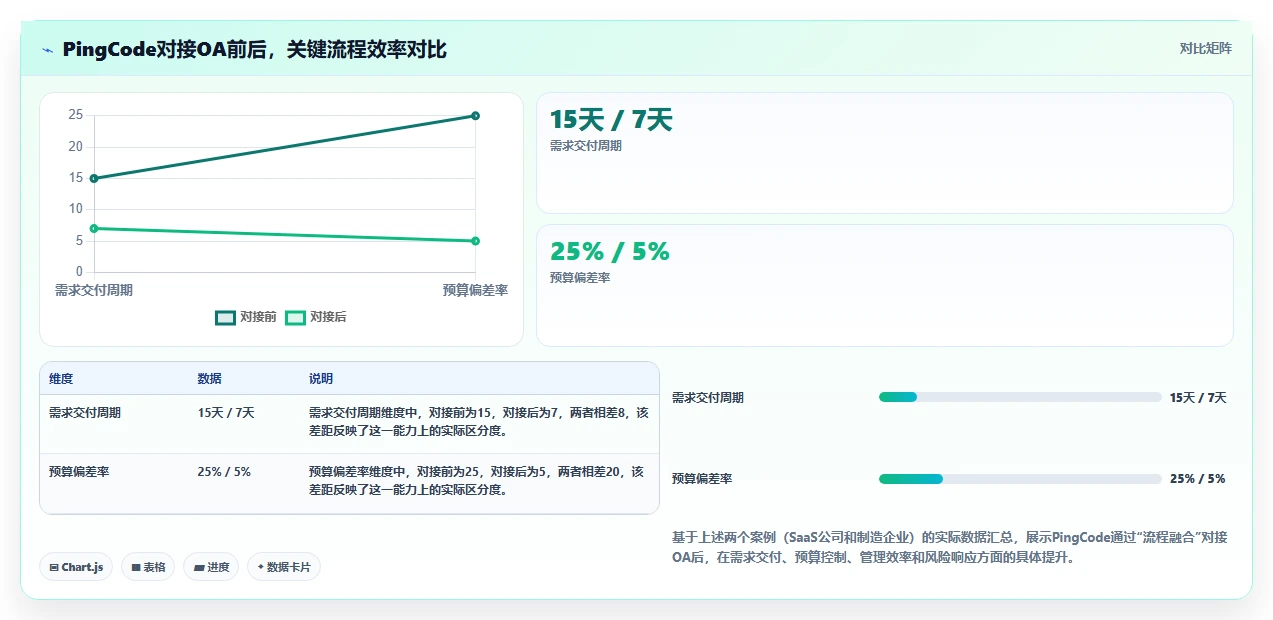Click 25% / 5% value beside progress bar
Screen dimensions: 1273x620
[x=1197, y=479]
